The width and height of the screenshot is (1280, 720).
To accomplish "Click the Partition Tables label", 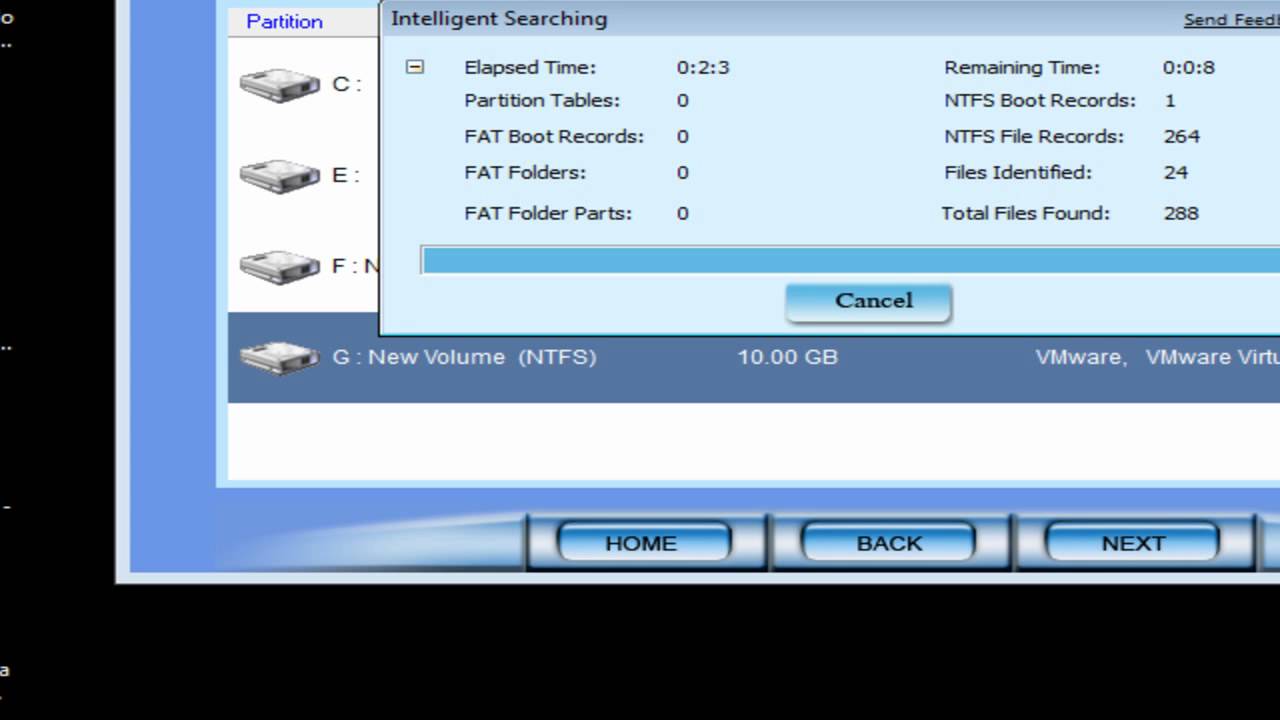I will click(542, 101).
